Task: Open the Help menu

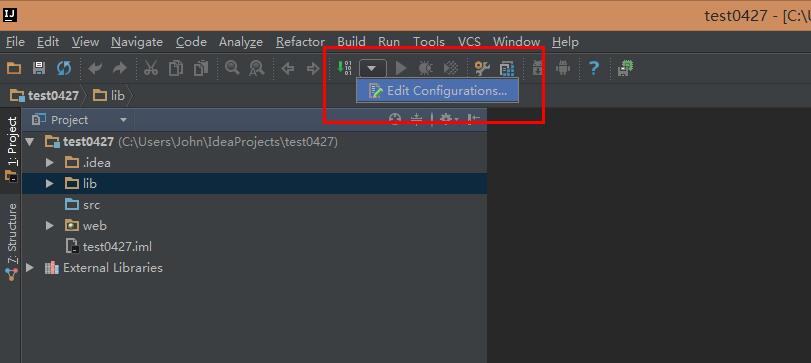Action: coord(565,42)
